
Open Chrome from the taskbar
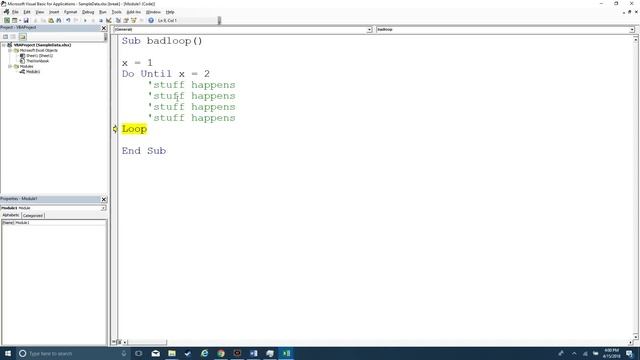click(221, 353)
